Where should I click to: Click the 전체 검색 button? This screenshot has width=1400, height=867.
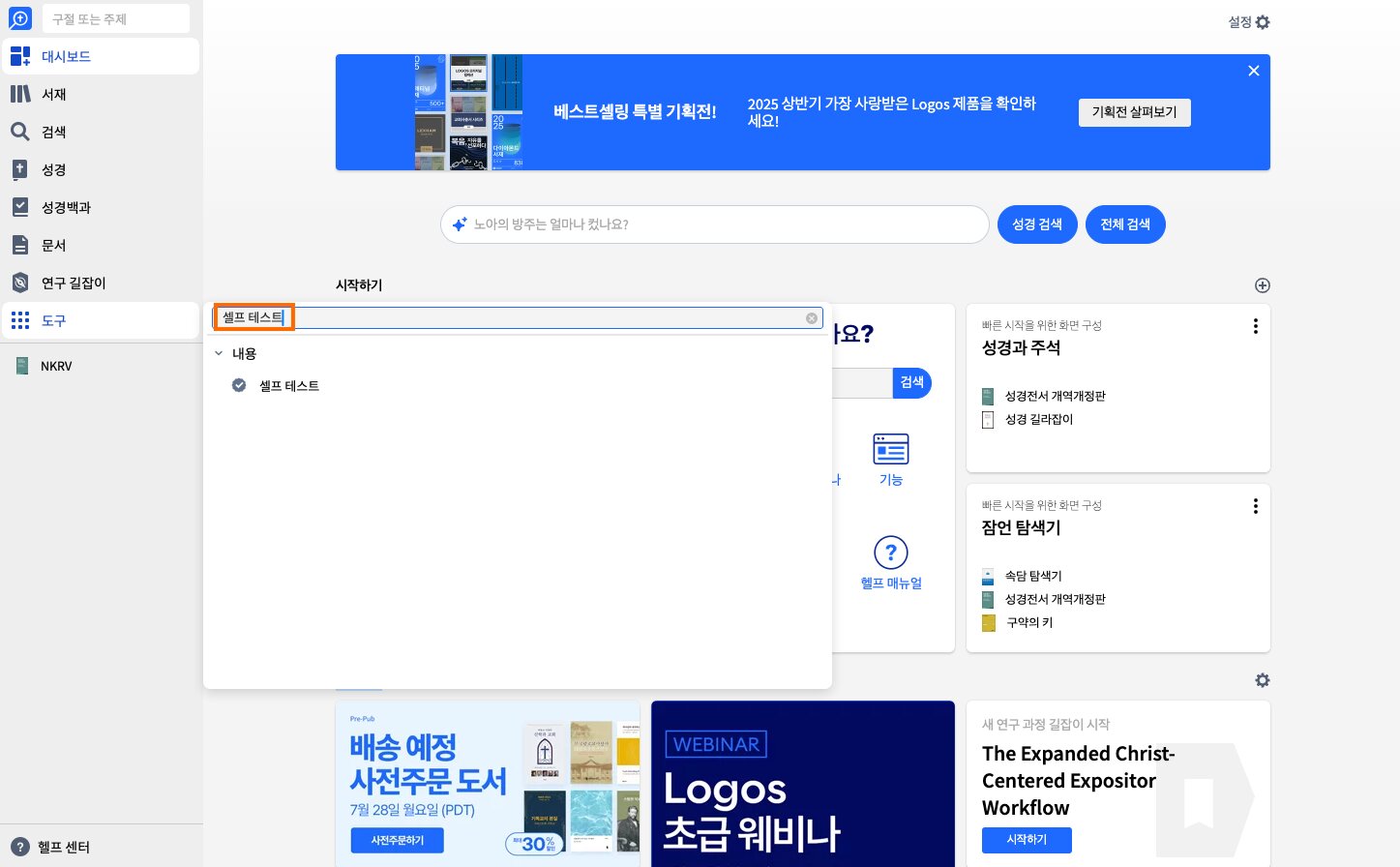[1125, 224]
